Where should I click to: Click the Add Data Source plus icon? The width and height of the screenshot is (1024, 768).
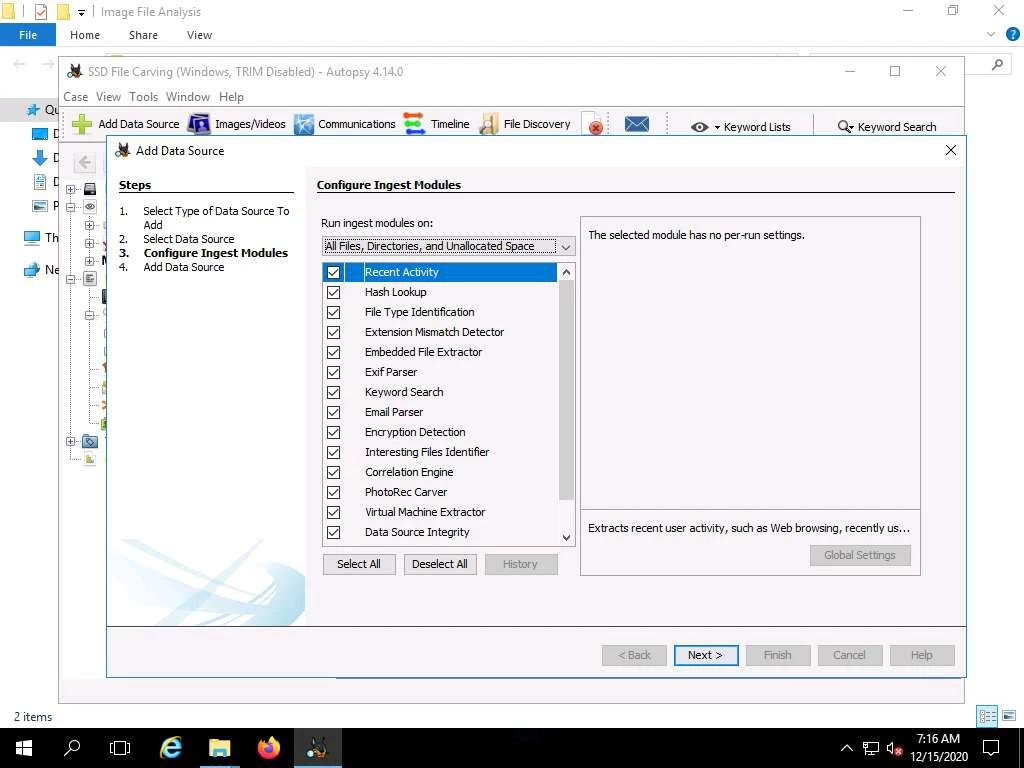tap(82, 124)
